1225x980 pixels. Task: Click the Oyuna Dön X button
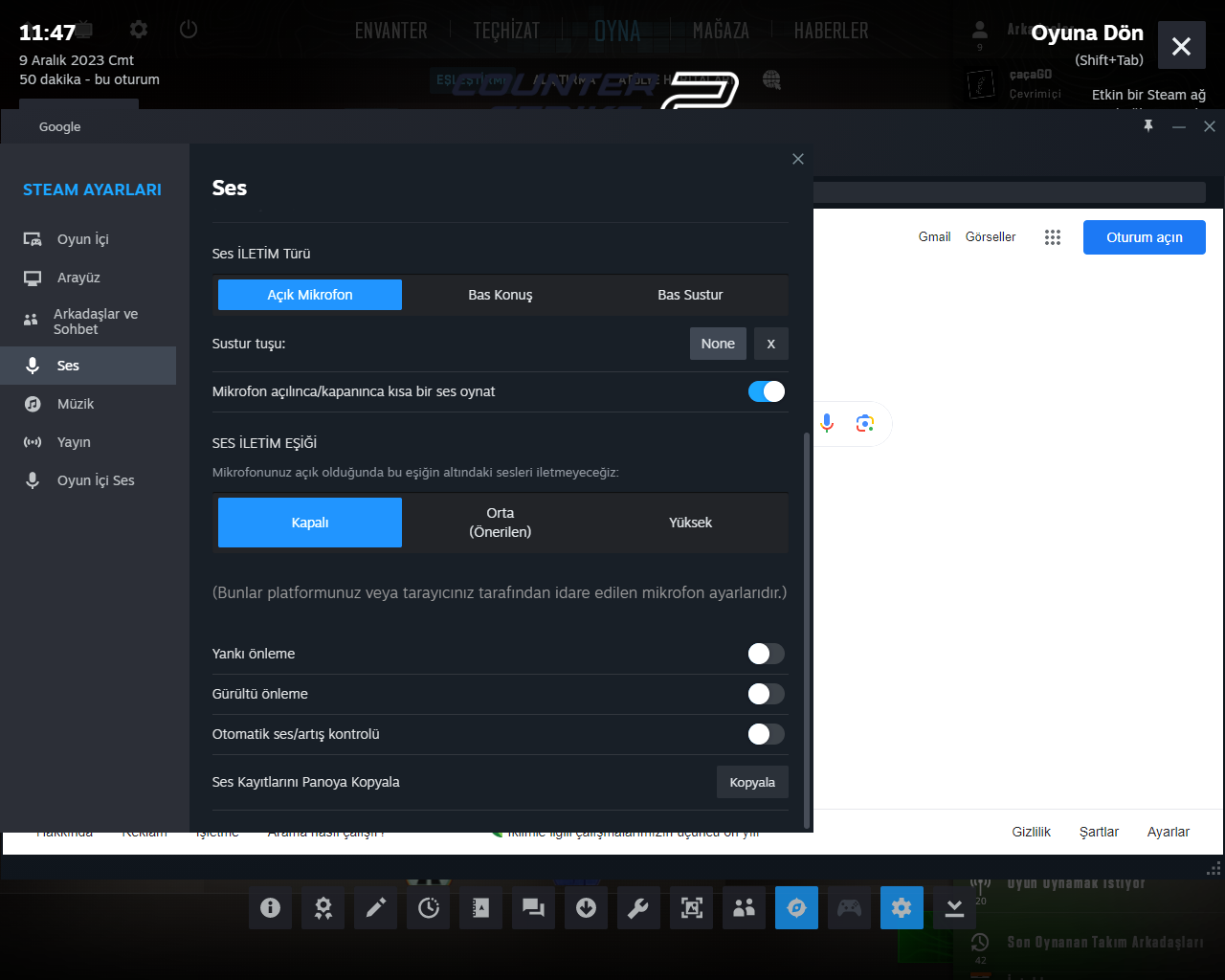click(x=1182, y=45)
